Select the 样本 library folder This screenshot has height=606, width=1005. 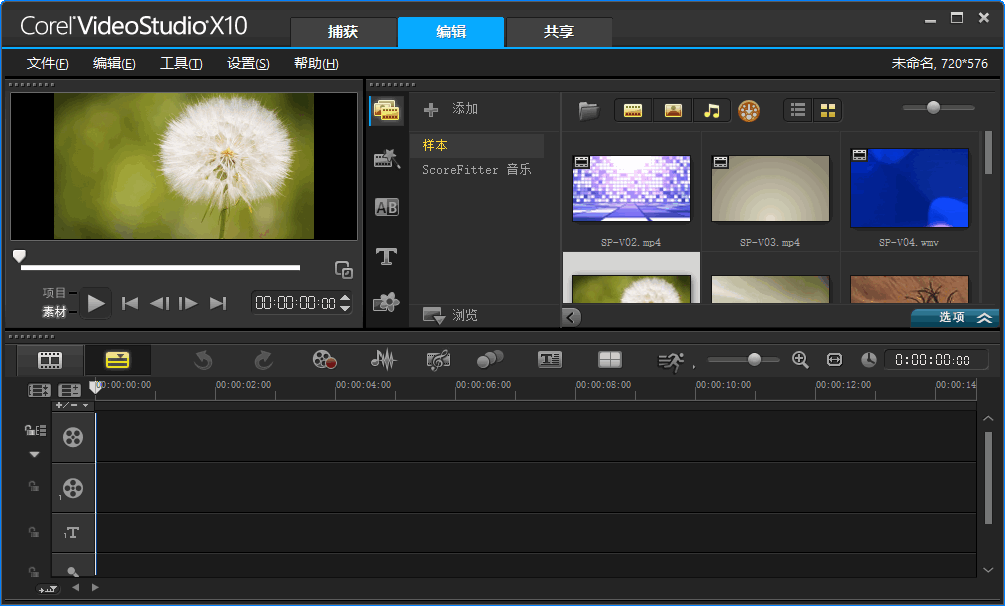(x=477, y=146)
